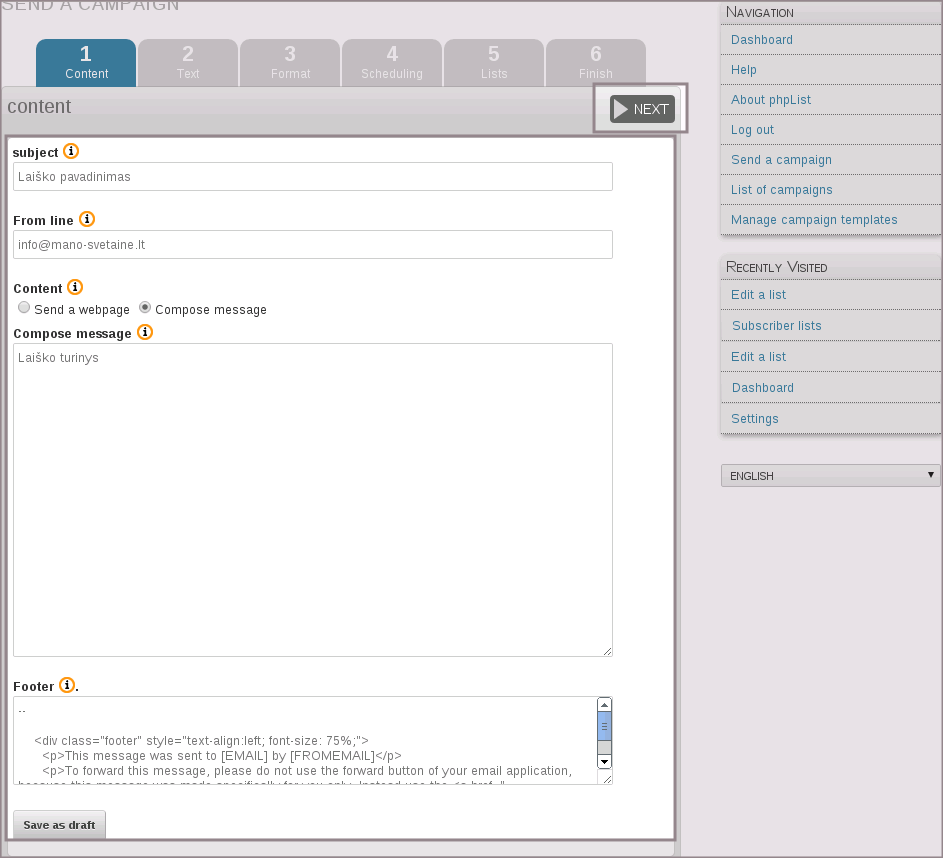Focus the subject input field

[312, 177]
